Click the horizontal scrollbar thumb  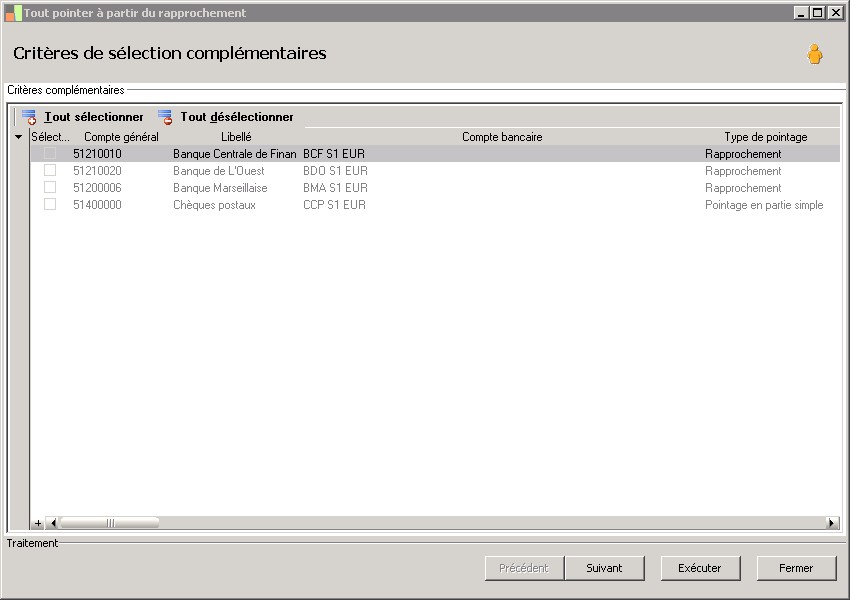110,523
